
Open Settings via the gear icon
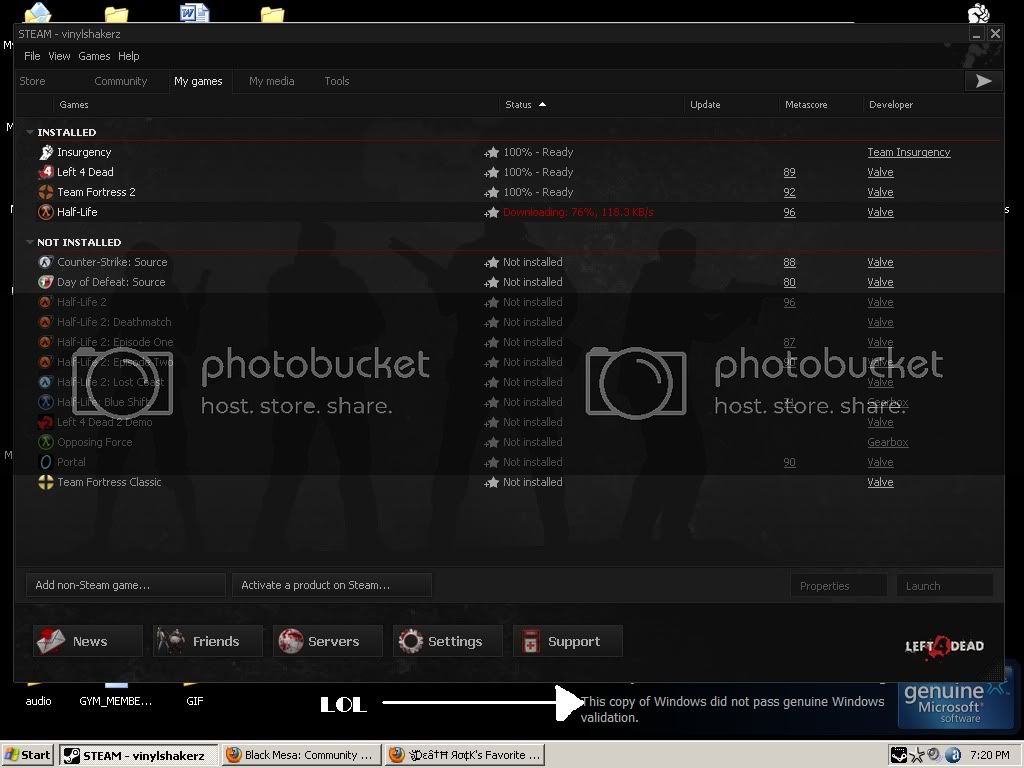click(x=411, y=641)
